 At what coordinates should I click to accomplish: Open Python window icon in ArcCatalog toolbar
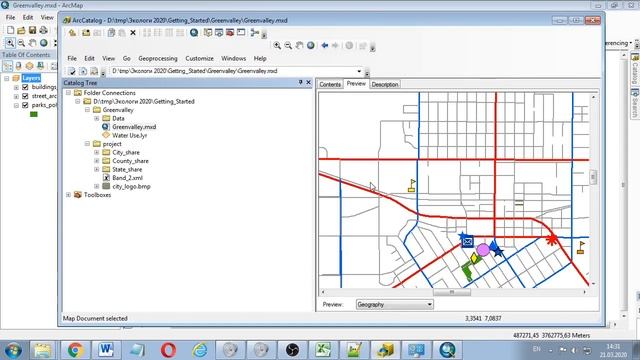pos(241,33)
